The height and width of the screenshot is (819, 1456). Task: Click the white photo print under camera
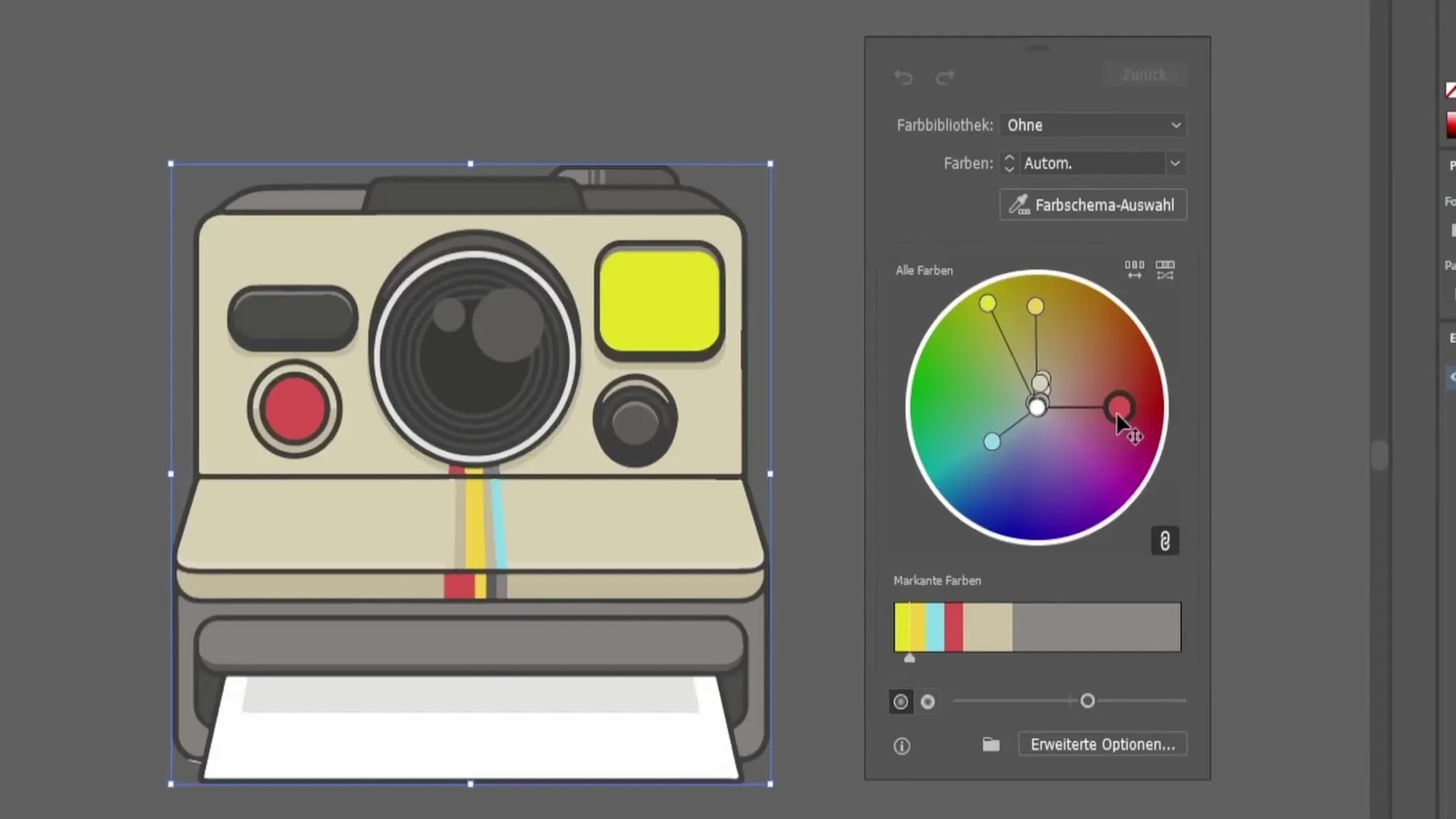[x=470, y=726]
